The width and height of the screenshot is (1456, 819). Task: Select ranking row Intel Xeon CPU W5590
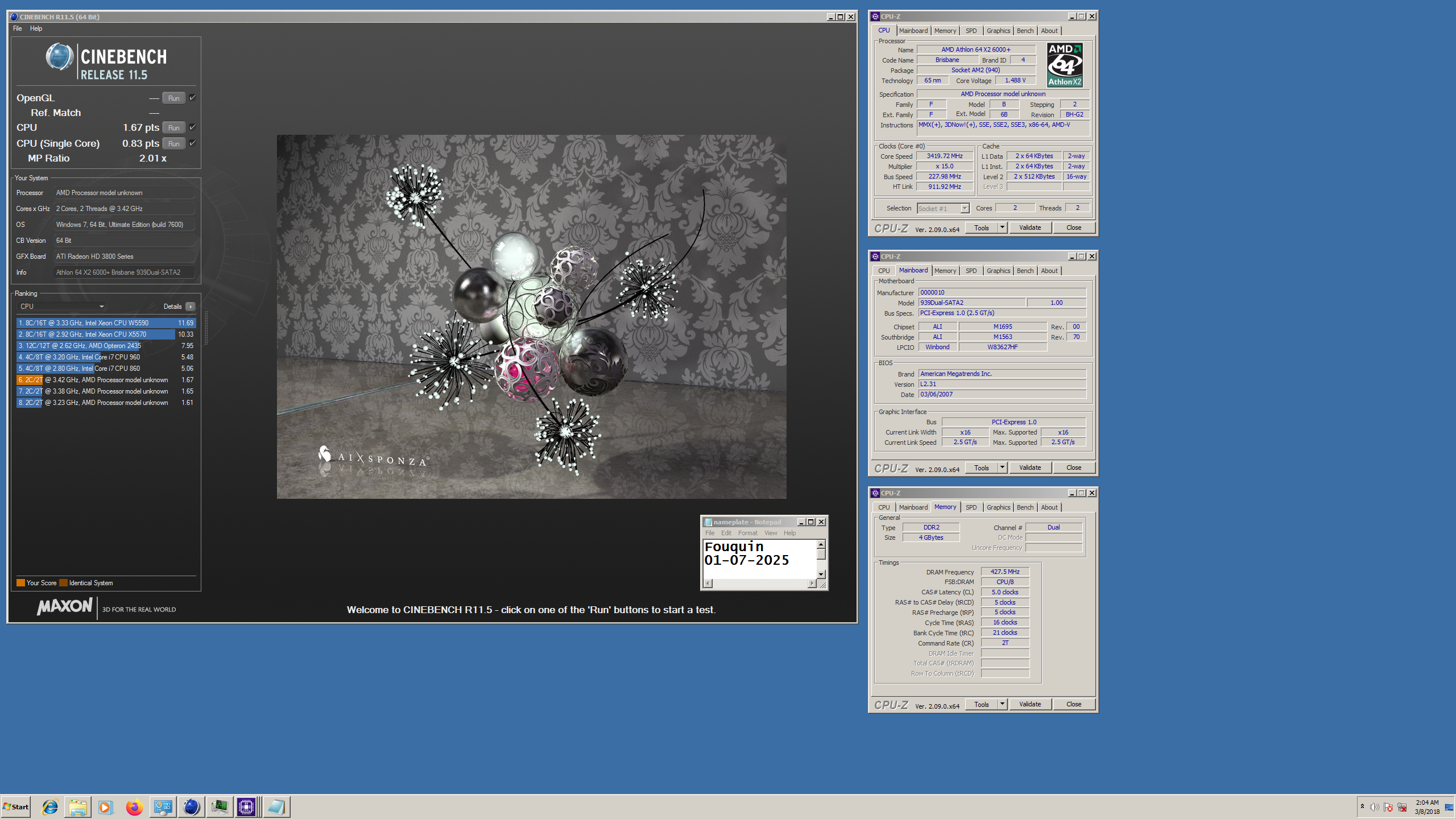[x=106, y=323]
